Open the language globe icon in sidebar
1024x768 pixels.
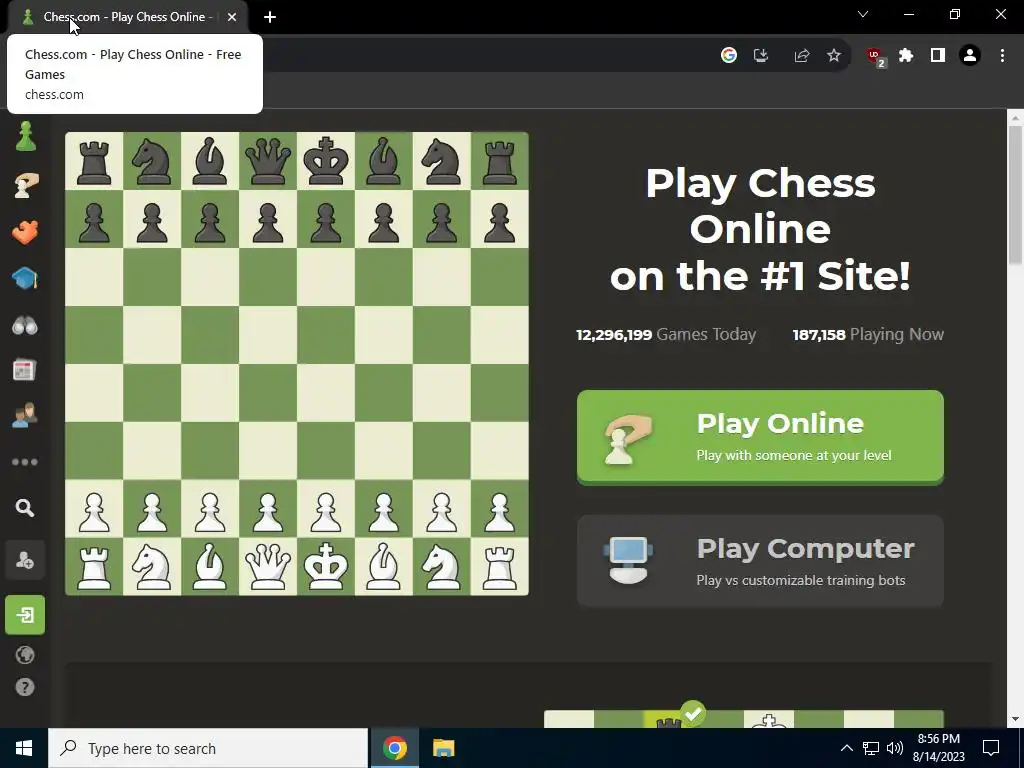[x=25, y=655]
